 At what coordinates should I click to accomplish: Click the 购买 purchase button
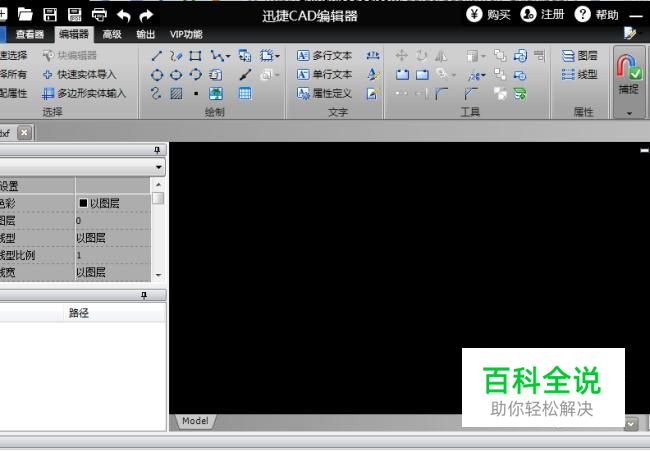coord(488,15)
